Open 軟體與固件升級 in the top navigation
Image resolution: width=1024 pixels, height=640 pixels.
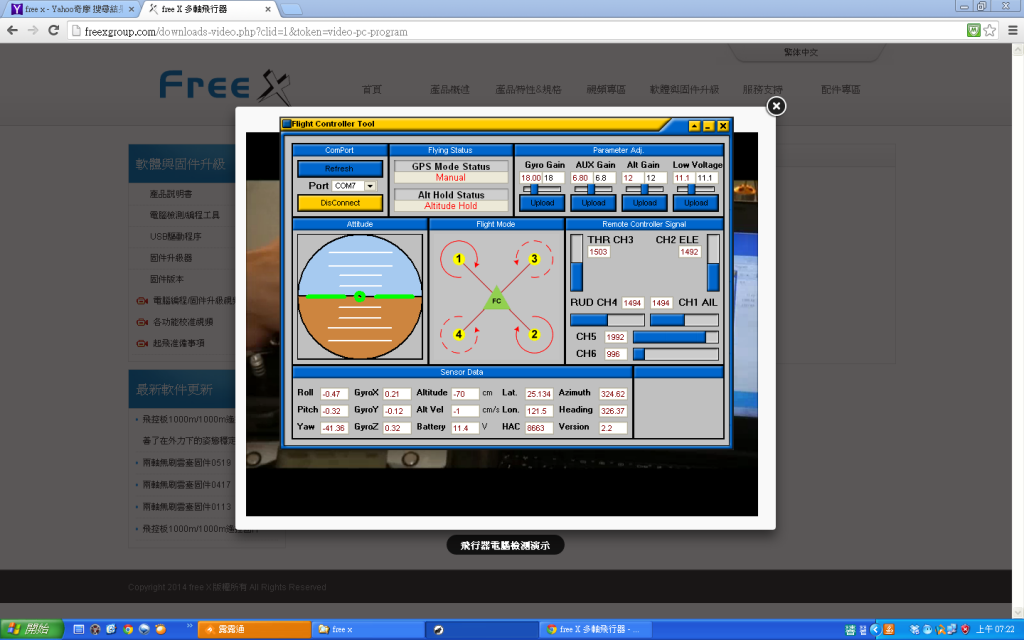(684, 89)
